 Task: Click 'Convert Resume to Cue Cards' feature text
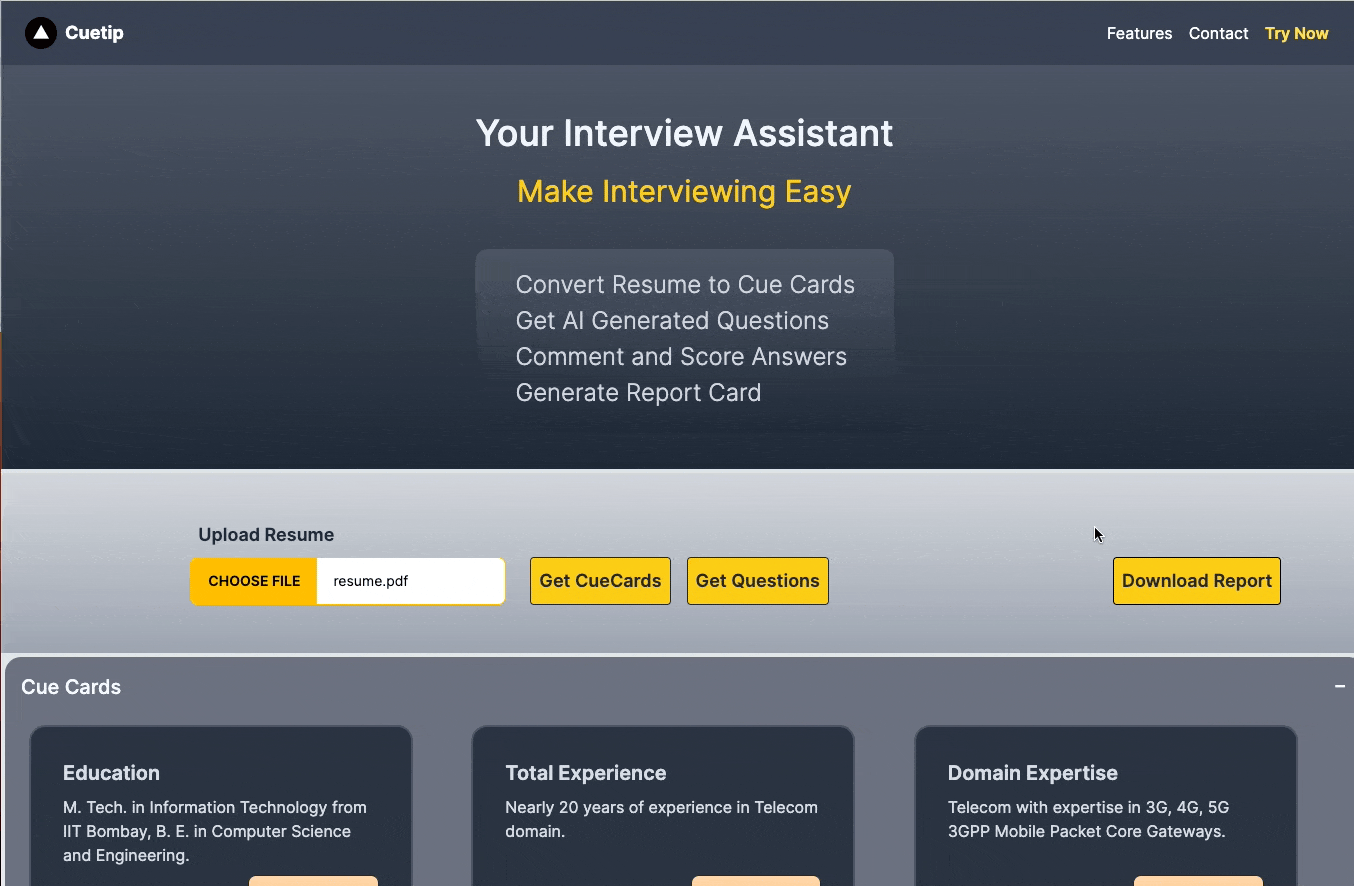685,285
